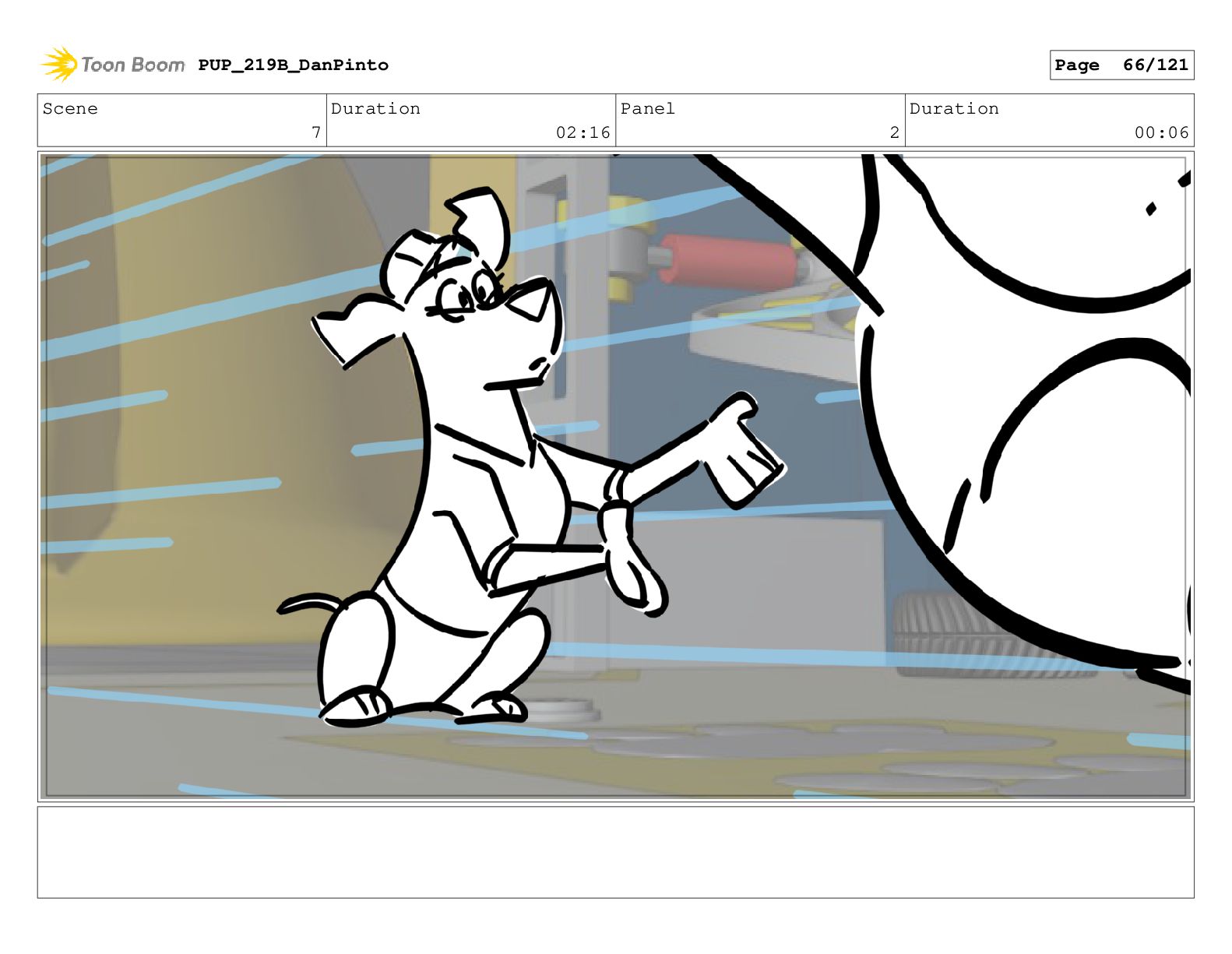Select the Page 66/121 indicator box

coord(1121,65)
